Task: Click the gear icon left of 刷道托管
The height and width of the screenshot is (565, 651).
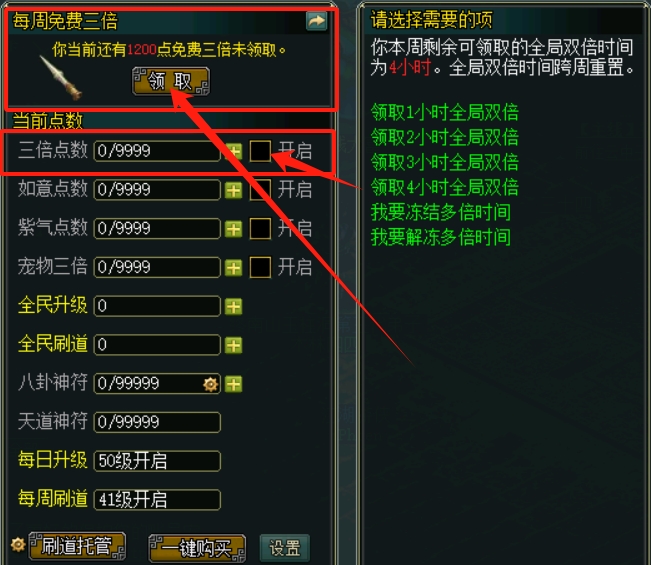Action: click(18, 544)
